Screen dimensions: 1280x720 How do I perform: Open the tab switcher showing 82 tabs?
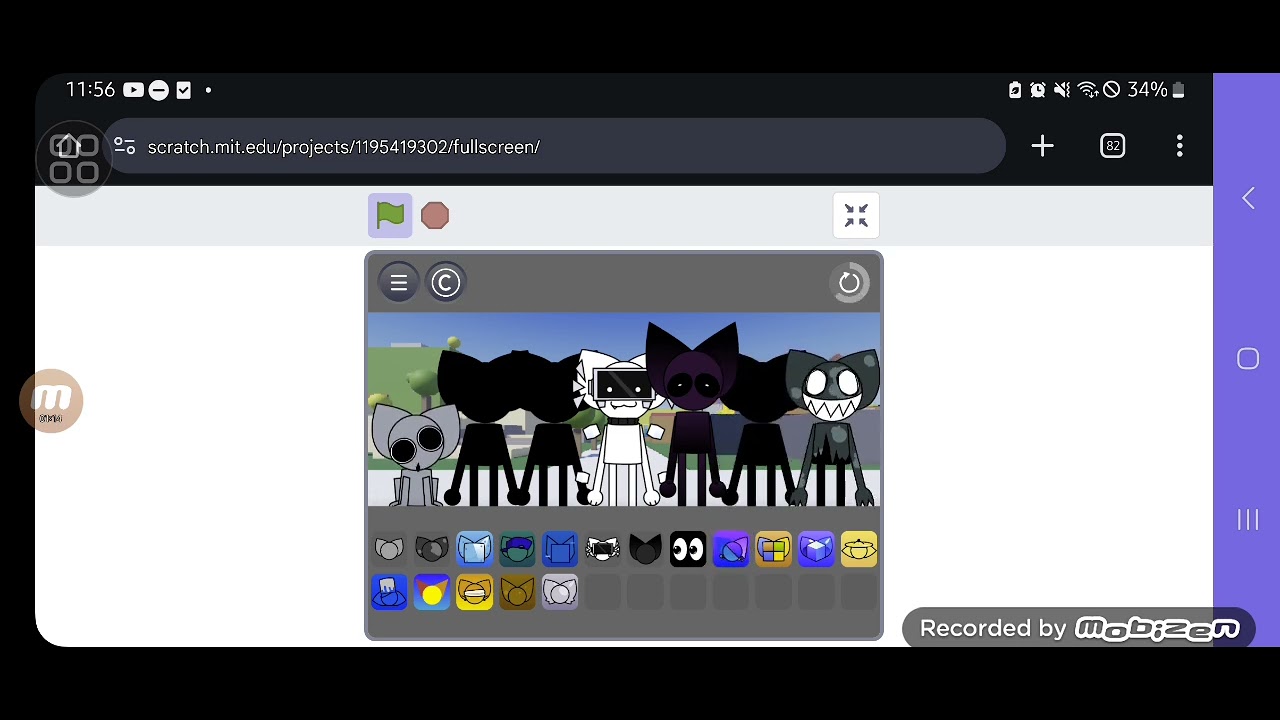[x=1112, y=146]
